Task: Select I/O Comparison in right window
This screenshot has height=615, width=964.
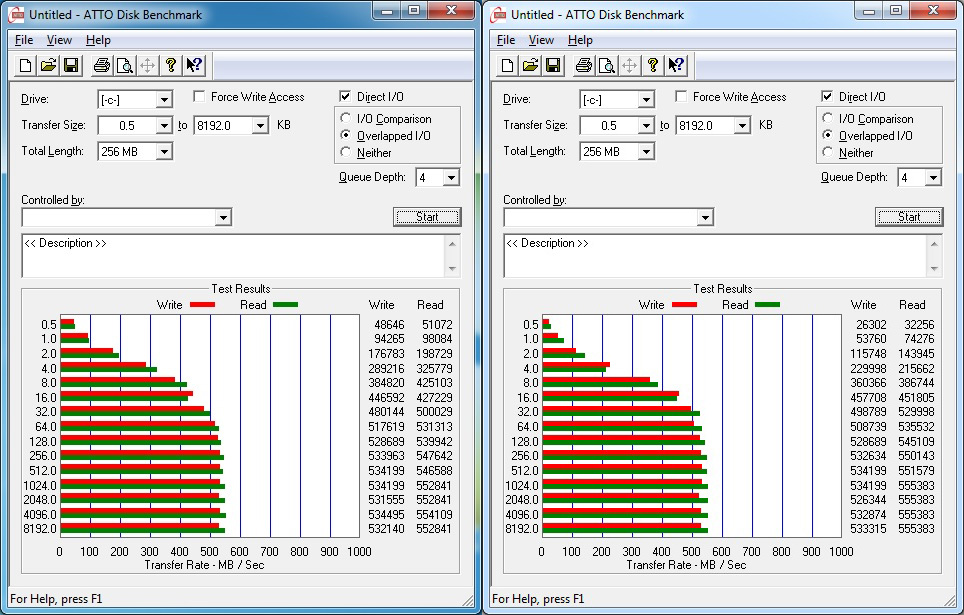Action: coord(828,118)
